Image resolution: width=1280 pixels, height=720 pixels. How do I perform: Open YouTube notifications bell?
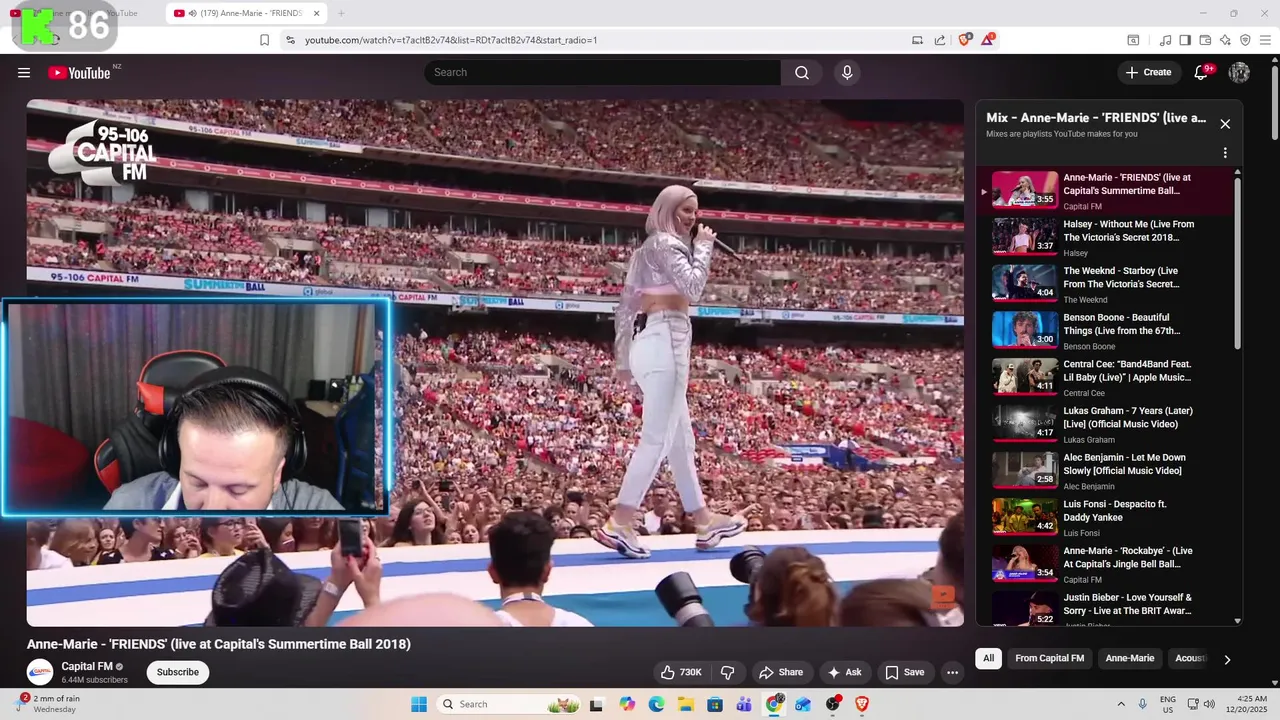pyautogui.click(x=1203, y=72)
